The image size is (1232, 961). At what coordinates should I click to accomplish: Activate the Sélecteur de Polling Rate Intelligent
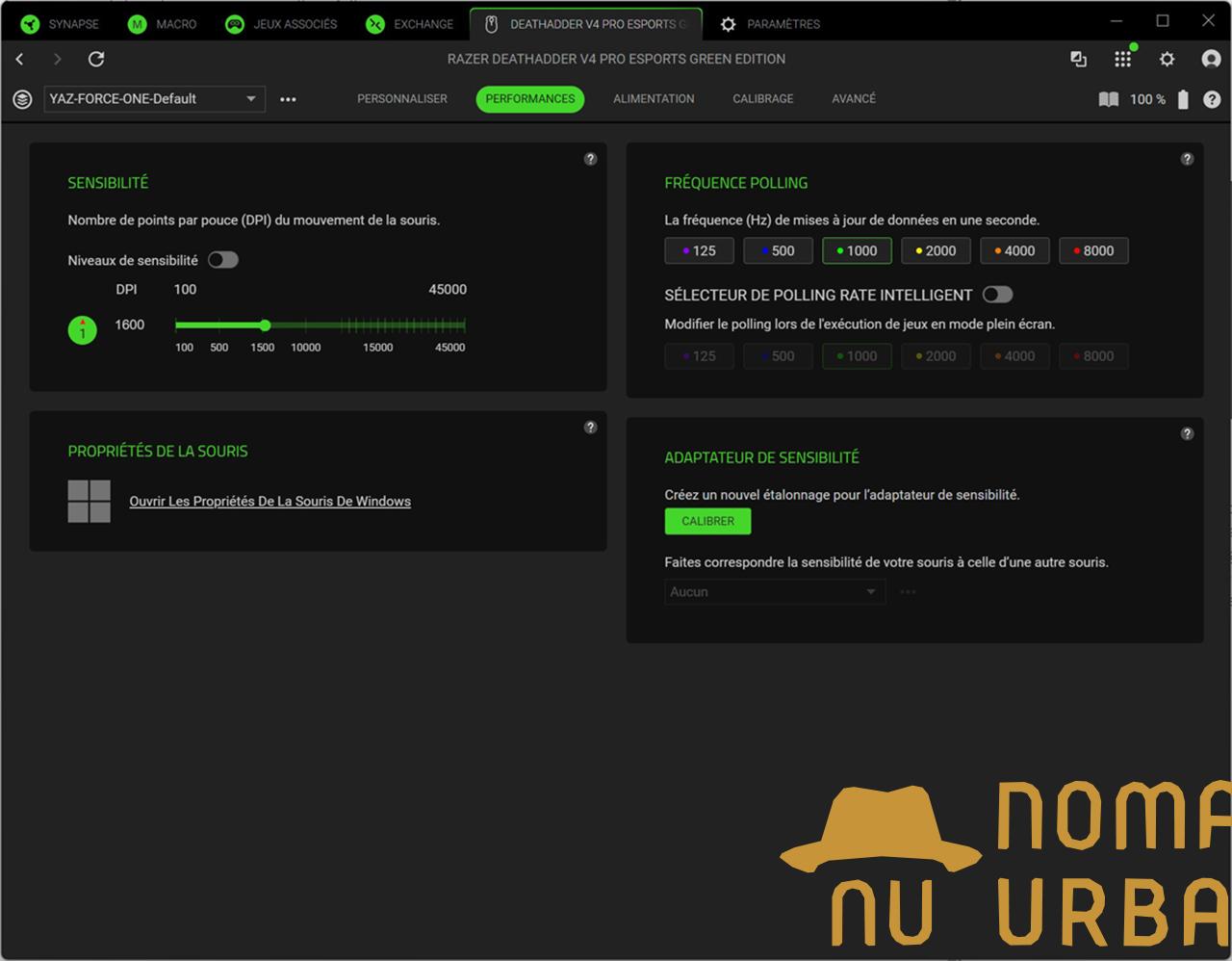coord(999,295)
